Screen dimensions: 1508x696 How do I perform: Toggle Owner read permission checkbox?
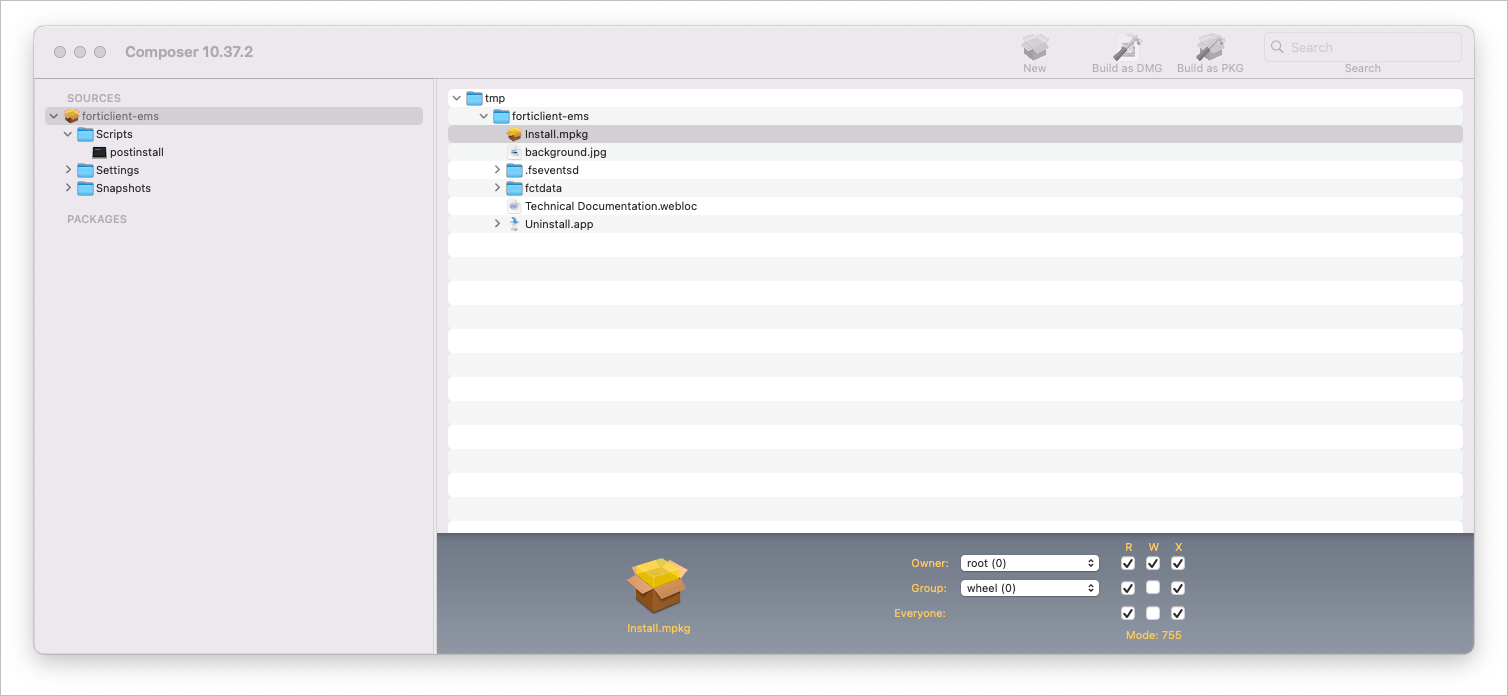coord(1128,563)
